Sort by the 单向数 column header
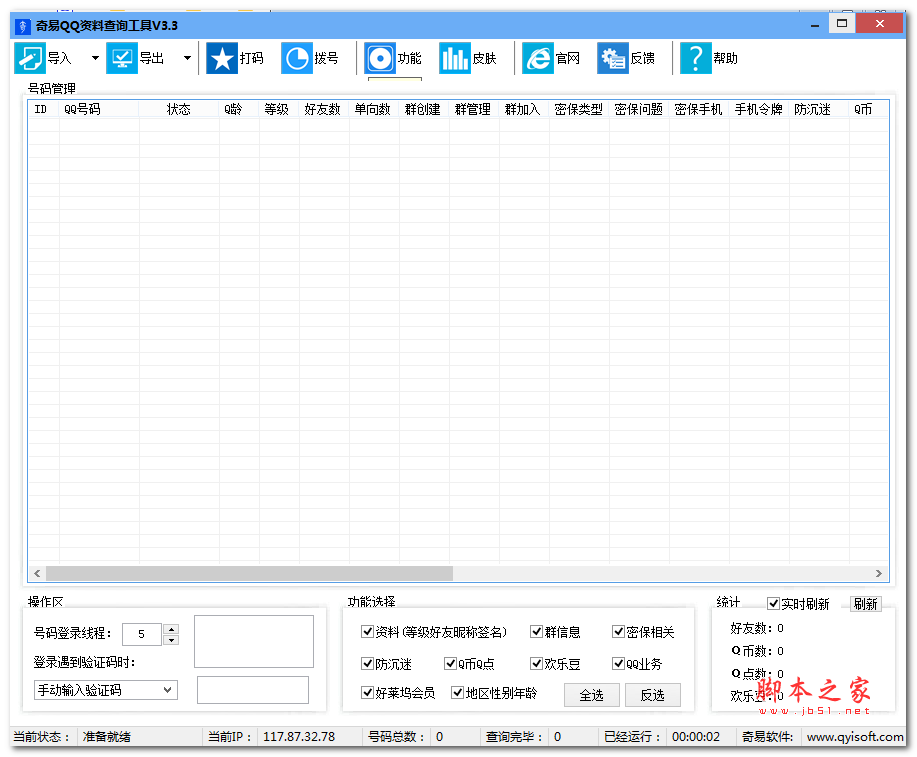This screenshot has height=757, width=917. pyautogui.click(x=374, y=109)
